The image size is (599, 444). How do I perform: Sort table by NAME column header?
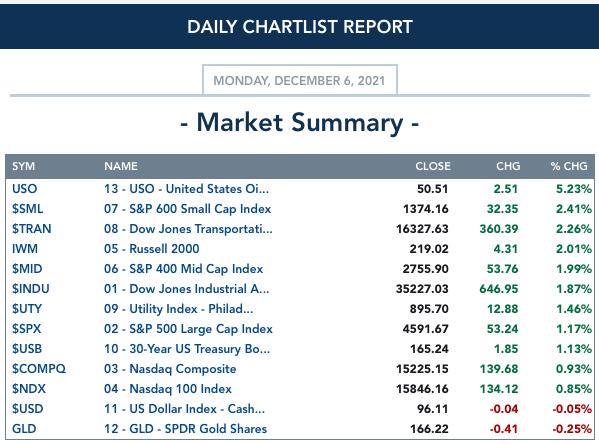[x=121, y=166]
